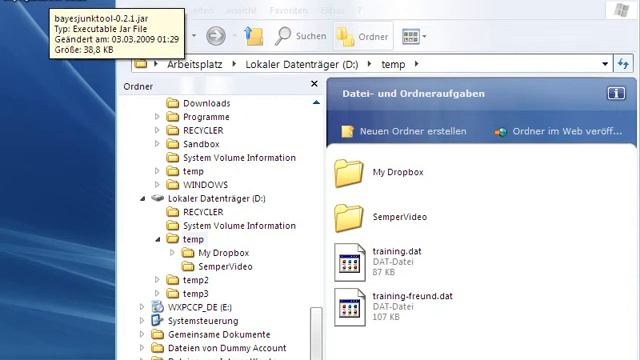640x360 pixels.
Task: Select the My Dropbox folder icon in file view
Action: pyautogui.click(x=349, y=173)
